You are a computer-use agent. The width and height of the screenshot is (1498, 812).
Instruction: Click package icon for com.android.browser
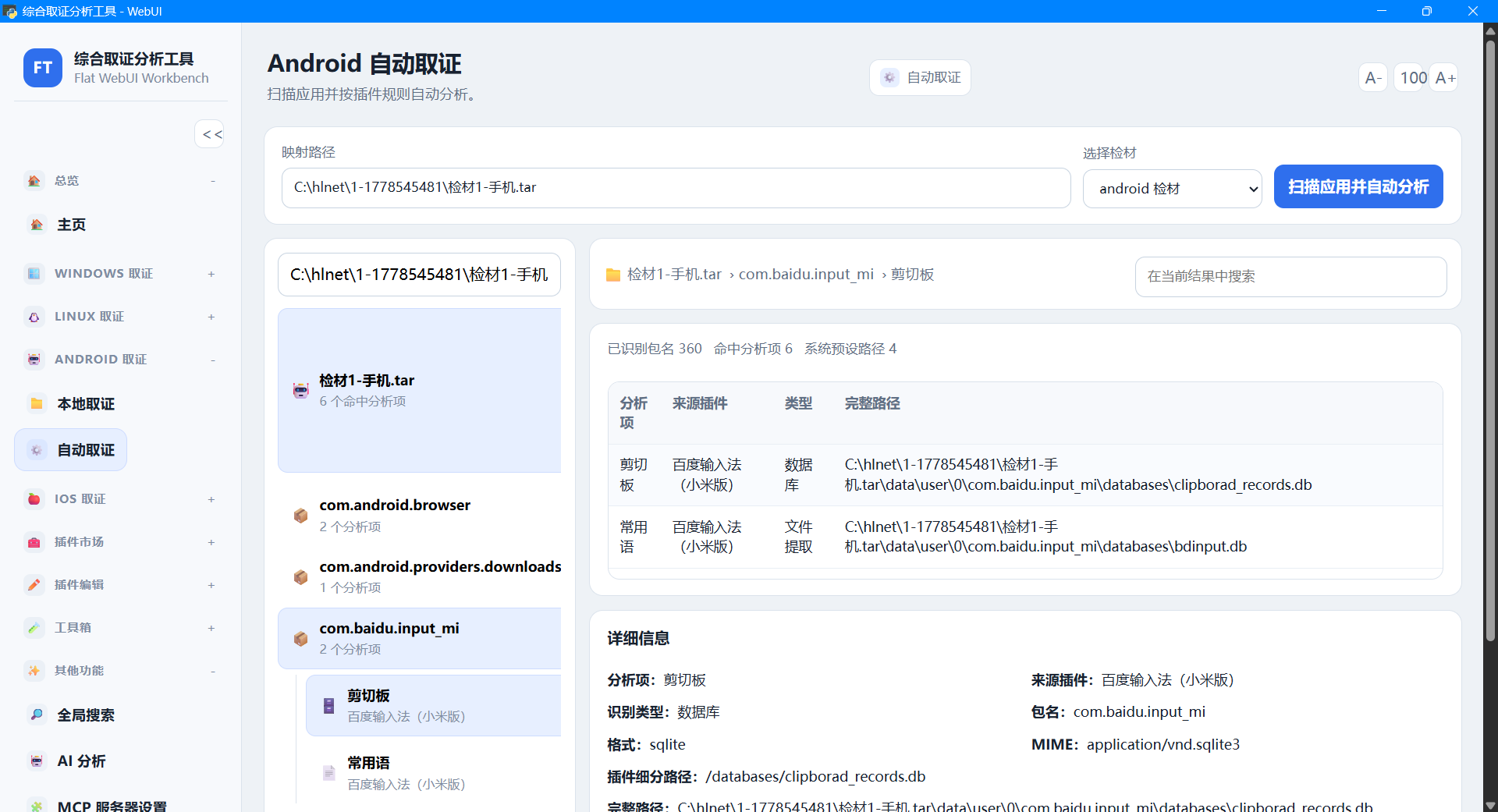301,516
